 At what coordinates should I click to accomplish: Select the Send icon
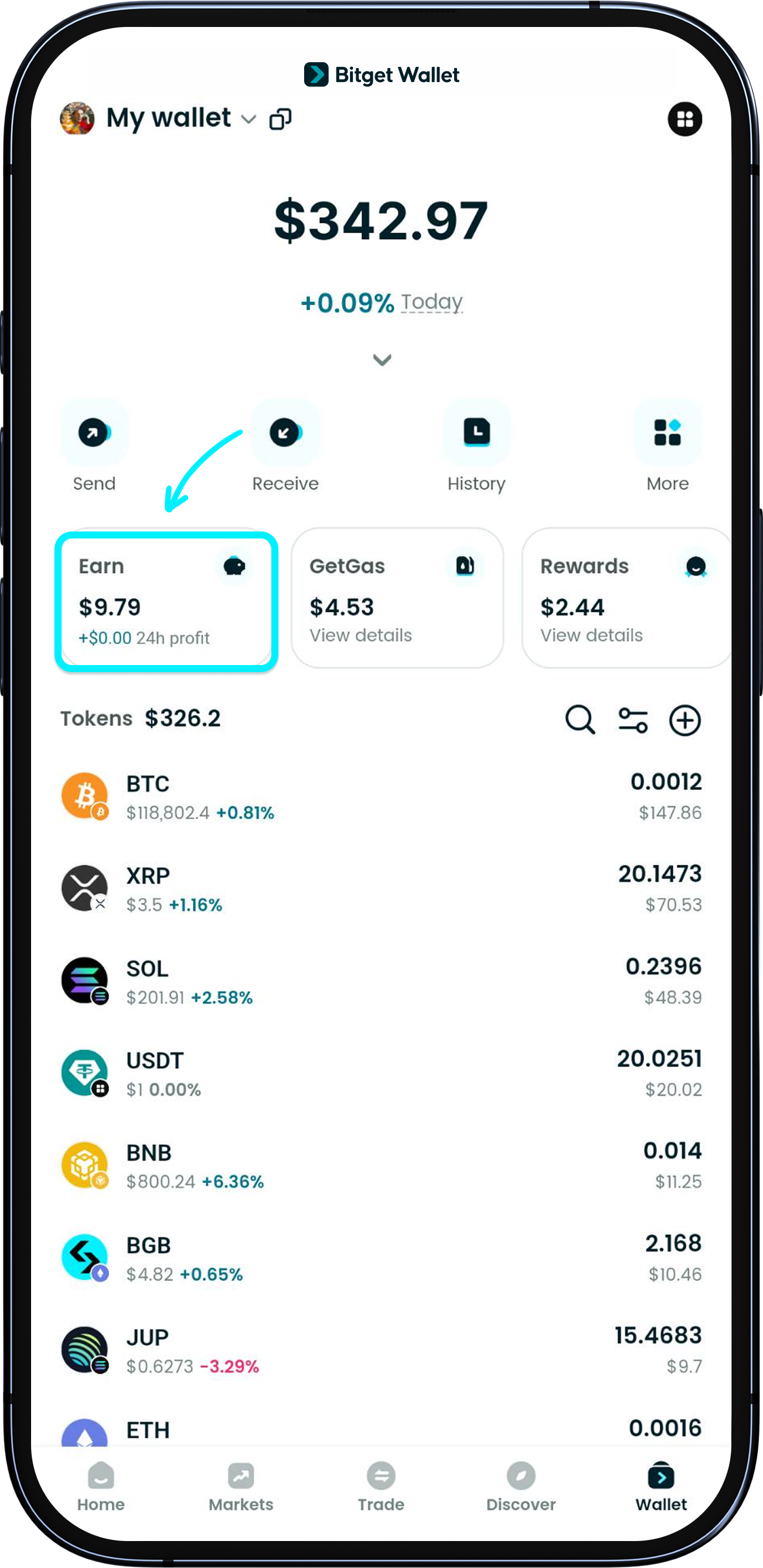pos(94,433)
